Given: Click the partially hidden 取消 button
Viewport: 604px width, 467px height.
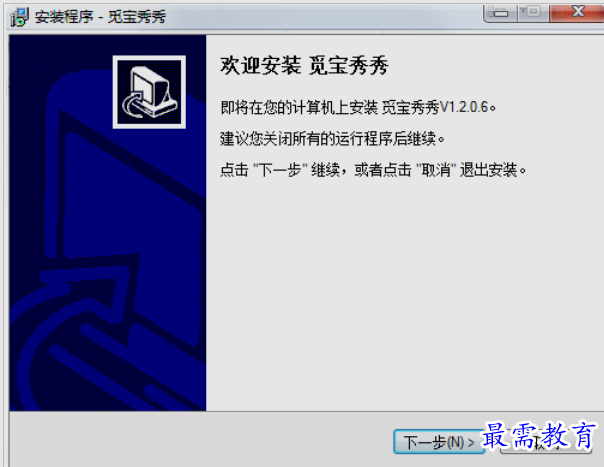Looking at the screenshot, I should click(545, 443).
